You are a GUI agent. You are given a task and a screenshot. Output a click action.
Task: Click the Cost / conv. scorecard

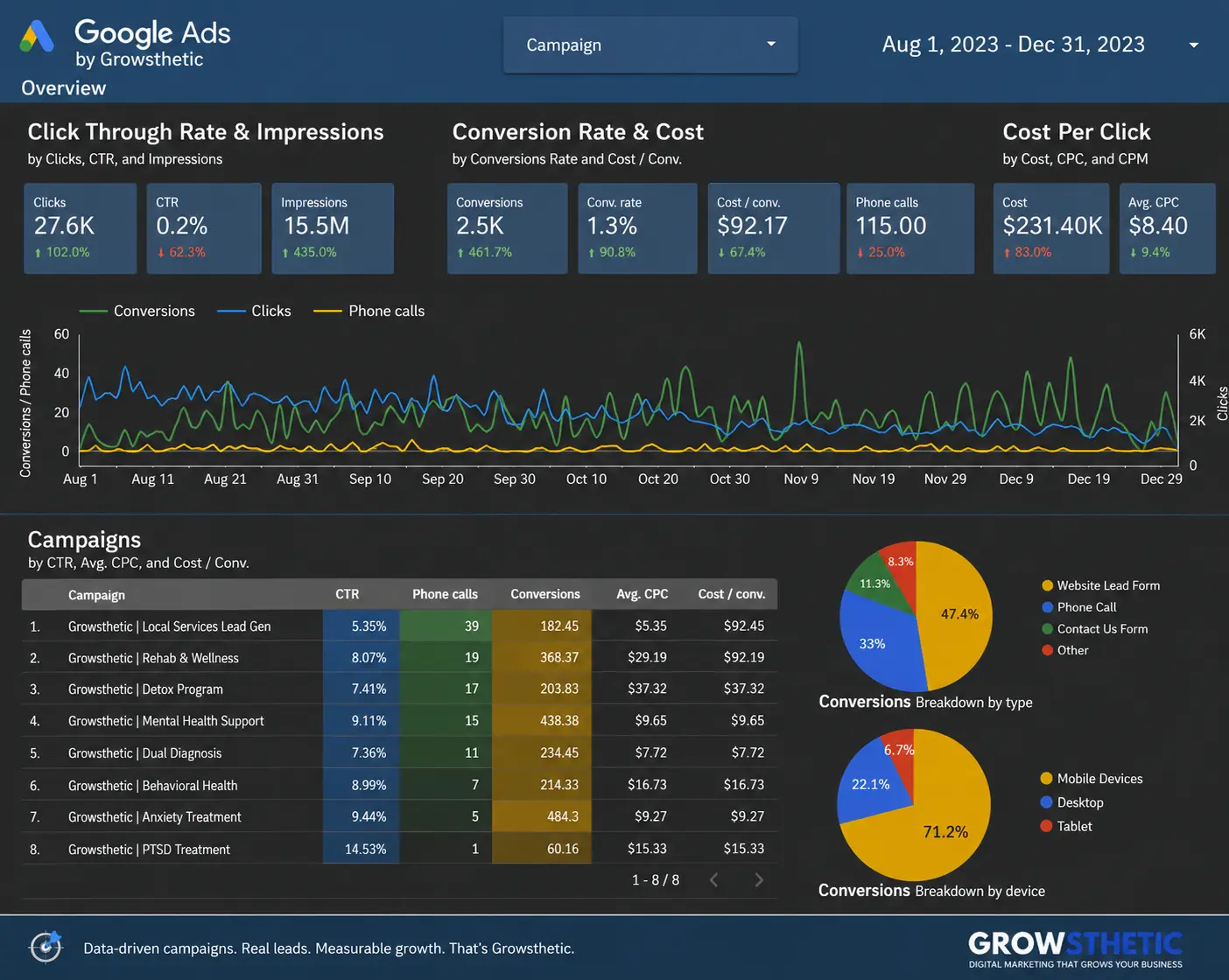coord(774,228)
